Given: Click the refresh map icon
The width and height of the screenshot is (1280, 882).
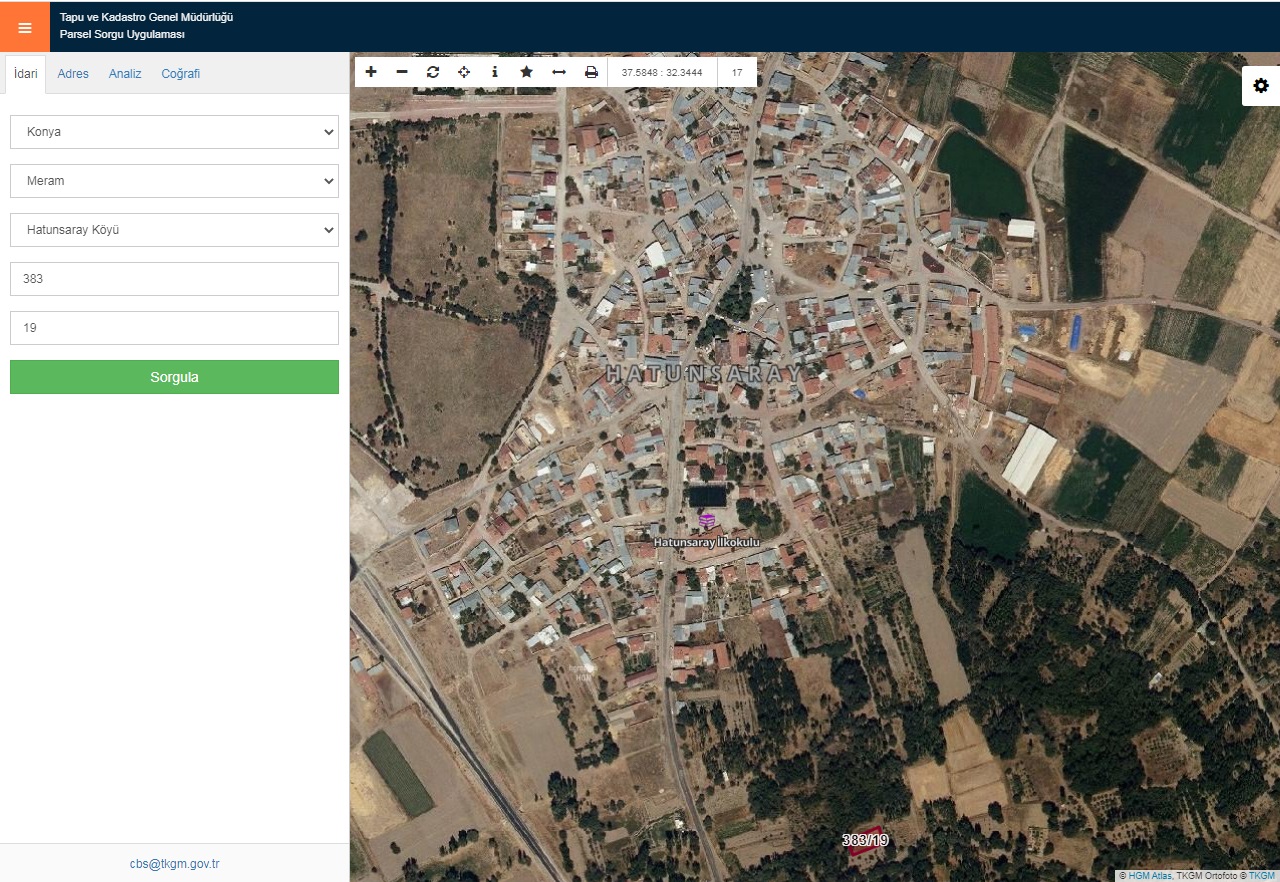Looking at the screenshot, I should pos(433,72).
